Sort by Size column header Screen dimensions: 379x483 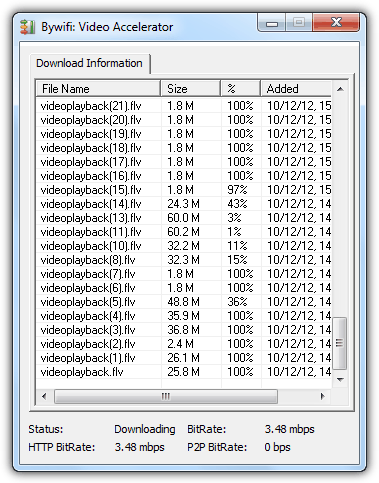(190, 89)
